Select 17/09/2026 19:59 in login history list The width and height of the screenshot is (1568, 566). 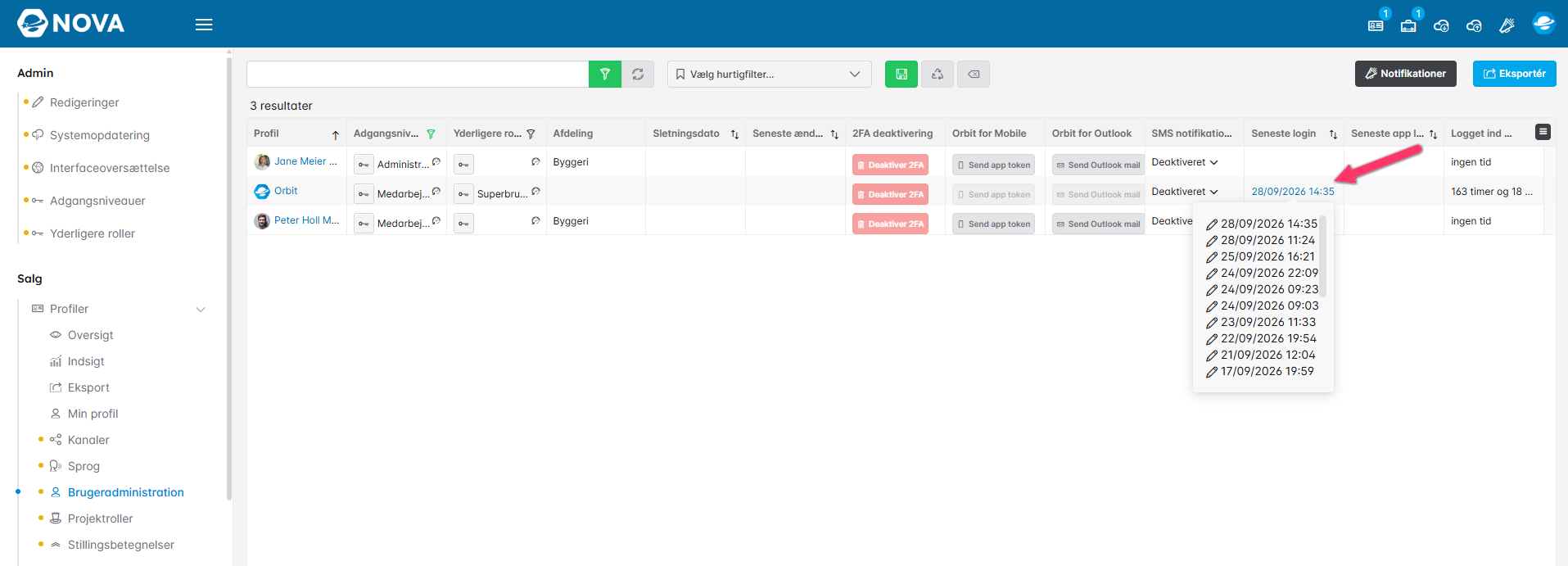pos(1267,371)
